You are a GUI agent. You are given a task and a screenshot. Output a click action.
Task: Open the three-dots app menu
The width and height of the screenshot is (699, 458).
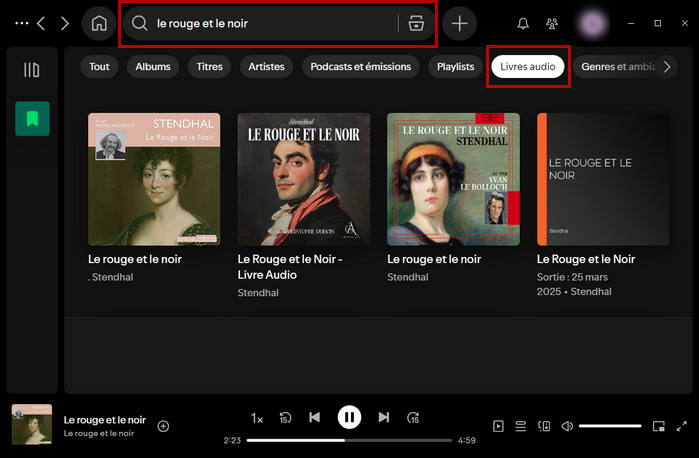[22, 23]
